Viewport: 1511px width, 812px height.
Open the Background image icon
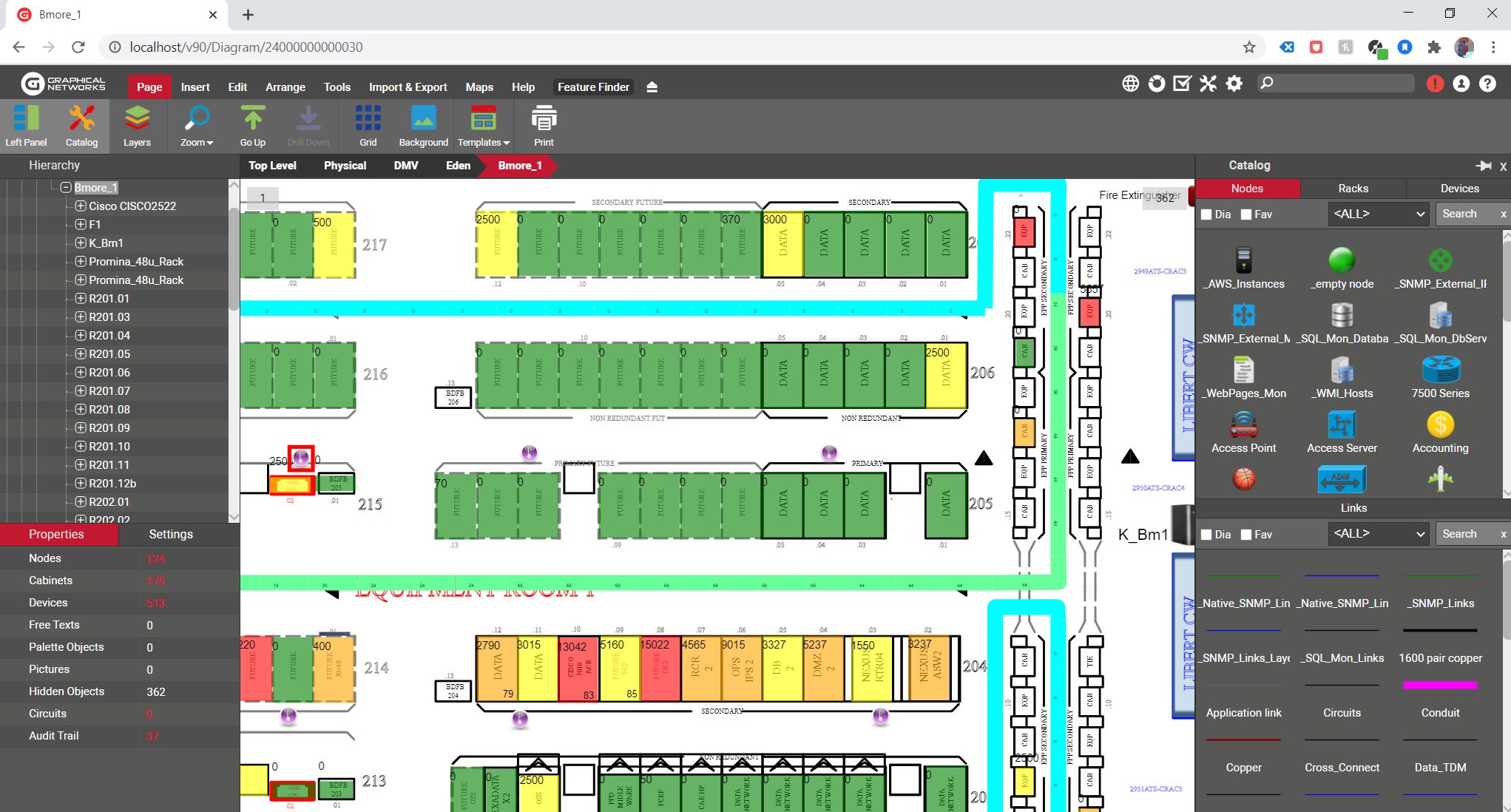tap(423, 125)
